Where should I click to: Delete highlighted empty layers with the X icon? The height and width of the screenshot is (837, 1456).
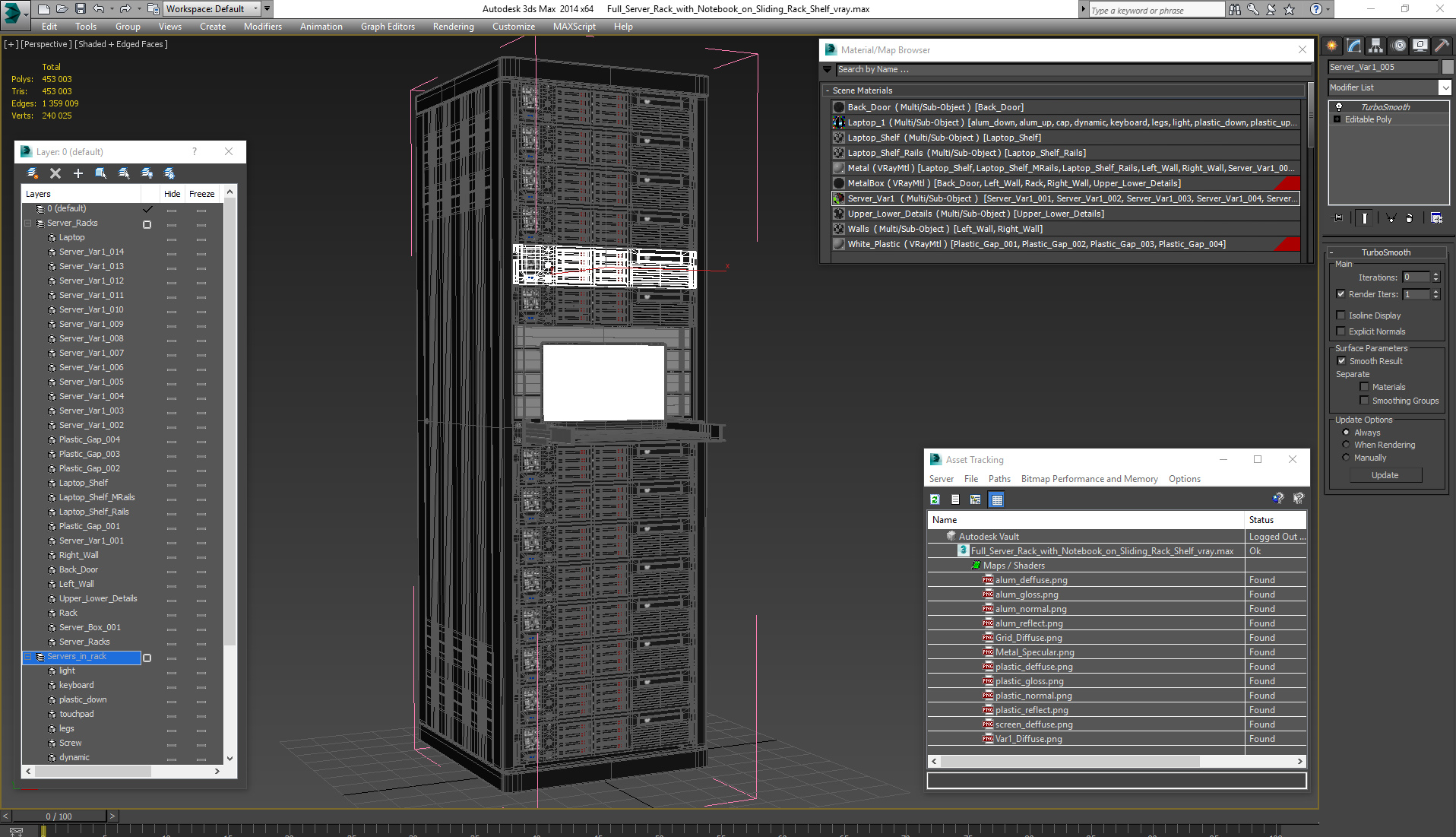[x=55, y=173]
